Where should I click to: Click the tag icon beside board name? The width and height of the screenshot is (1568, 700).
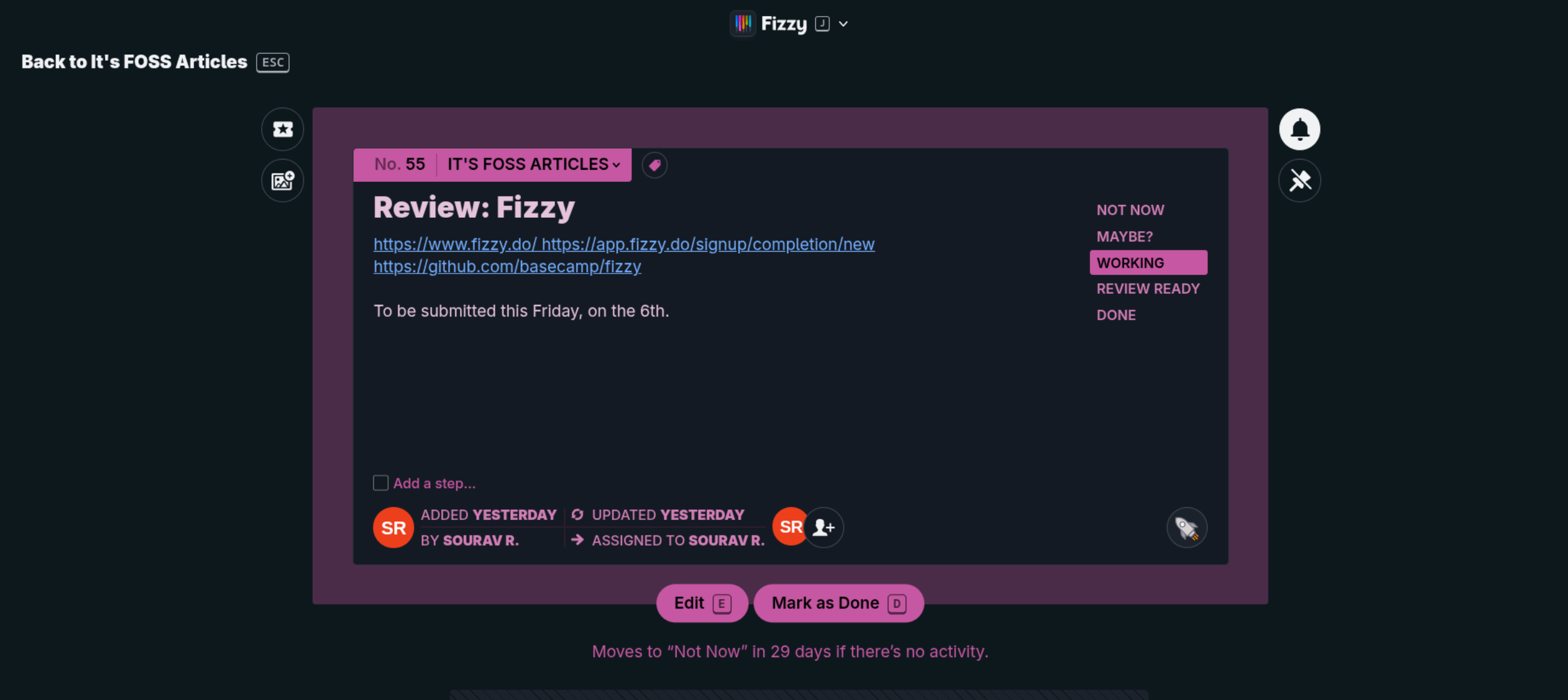tap(654, 165)
